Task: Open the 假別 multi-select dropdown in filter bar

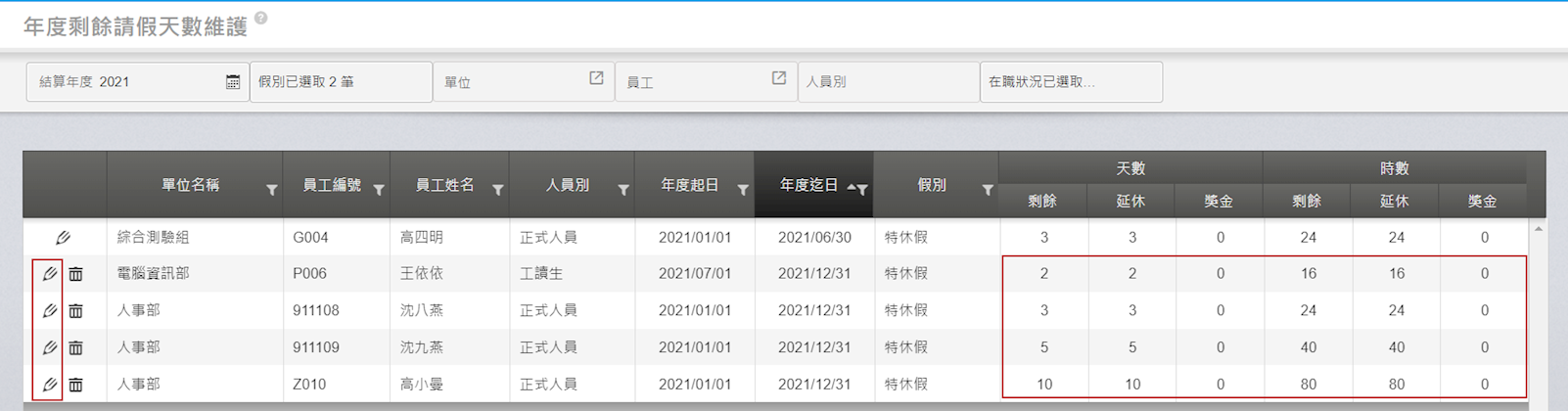Action: [x=340, y=82]
